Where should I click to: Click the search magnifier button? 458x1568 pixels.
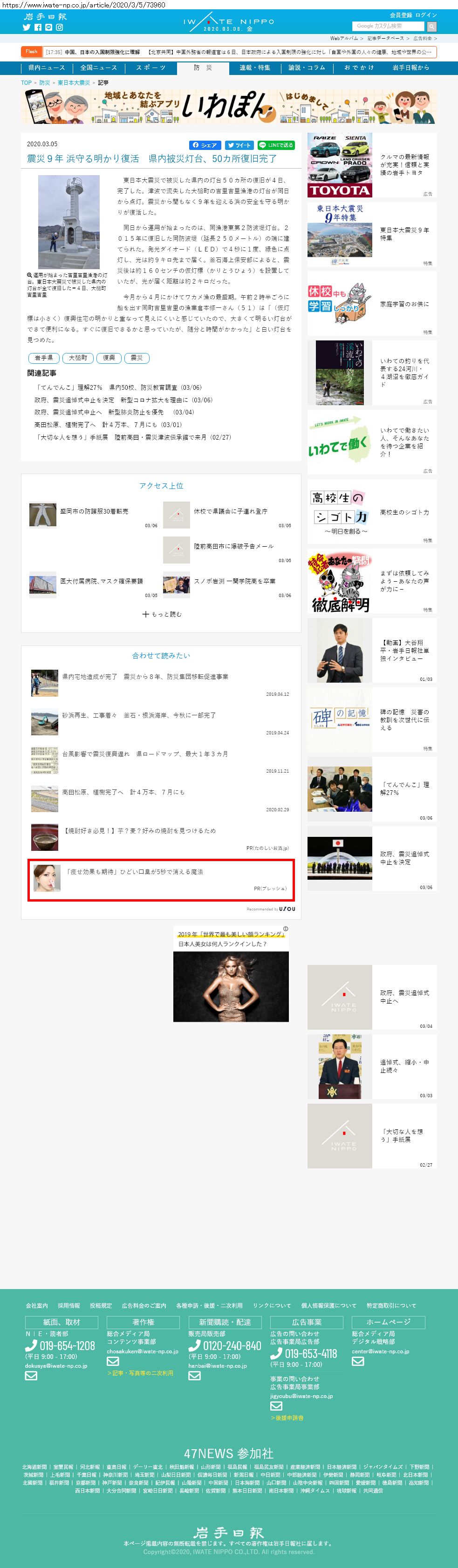(431, 26)
